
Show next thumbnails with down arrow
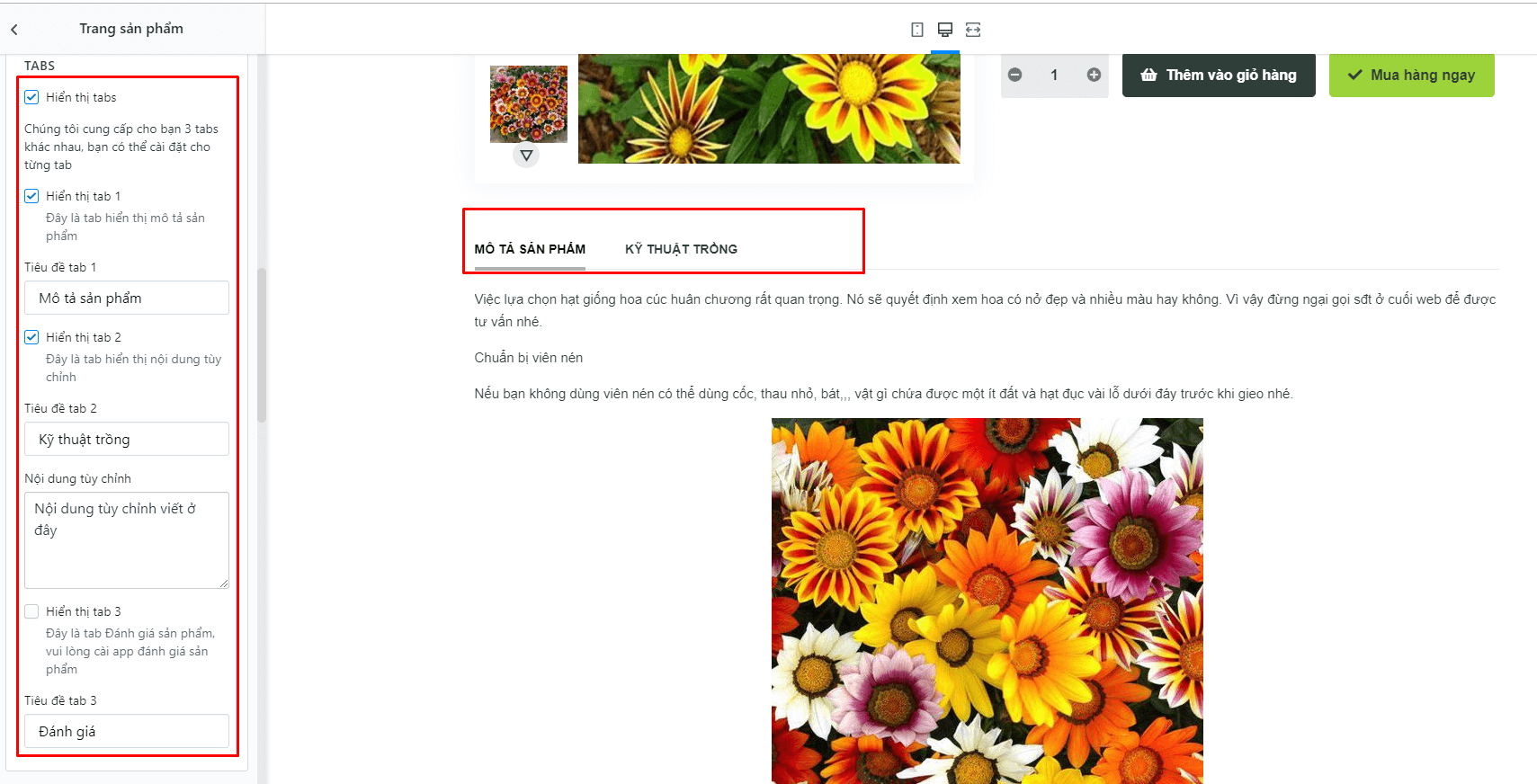click(526, 156)
